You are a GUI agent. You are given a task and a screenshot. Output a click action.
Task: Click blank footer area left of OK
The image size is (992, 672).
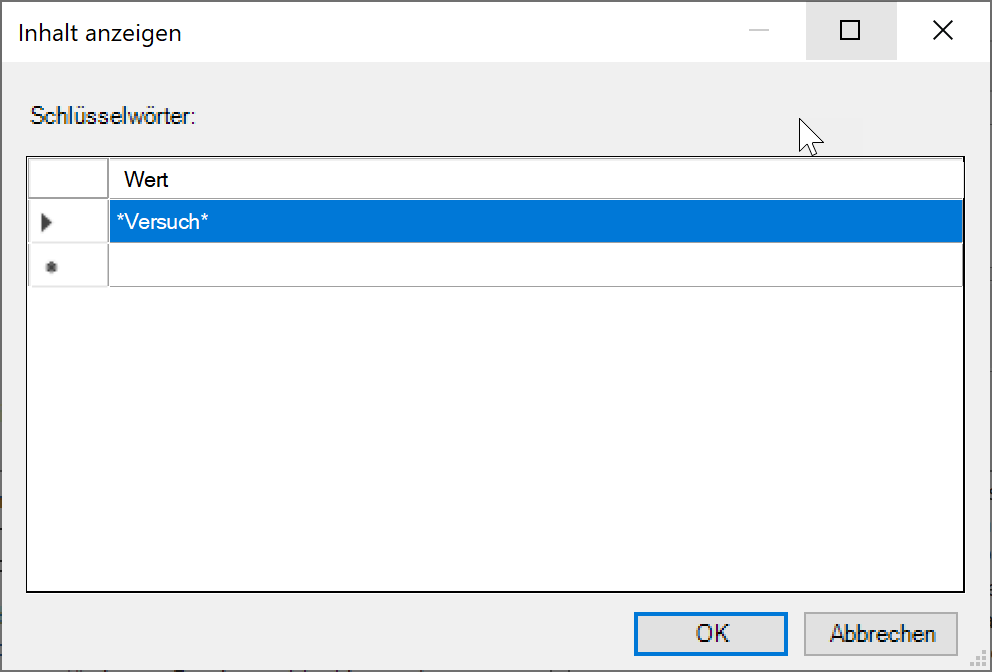pos(320,633)
